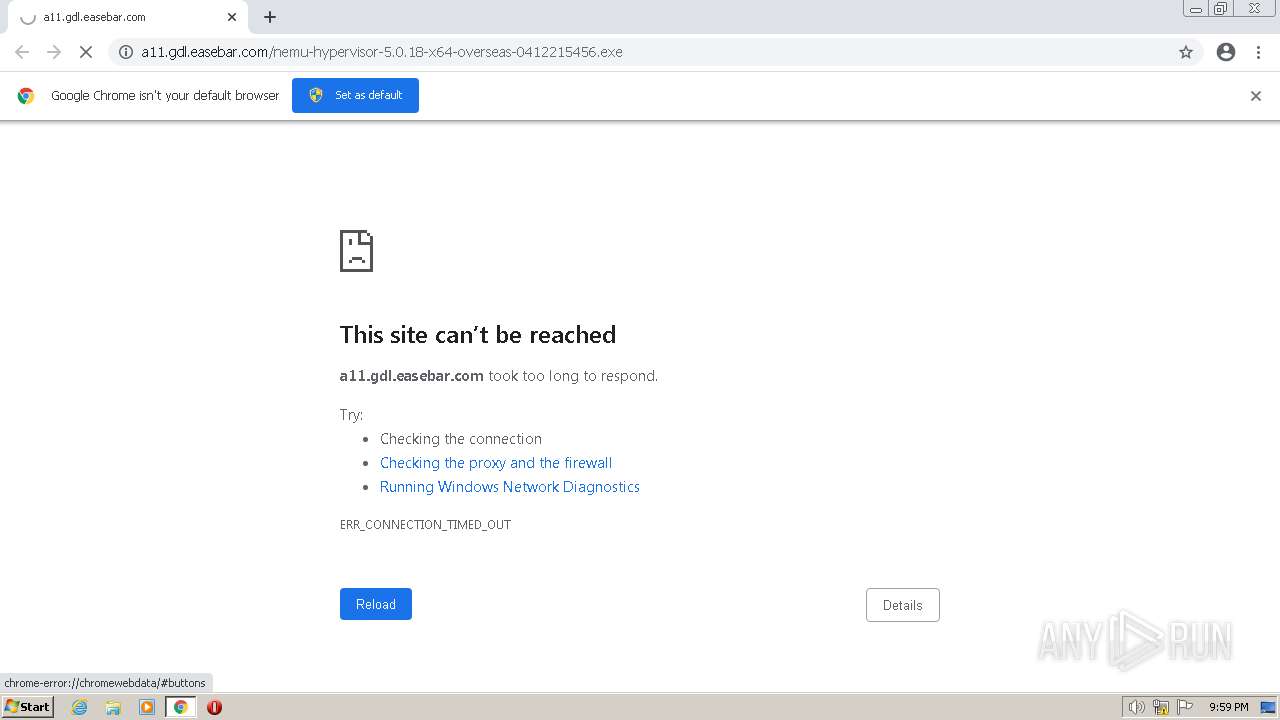Restore down the Chrome window
The image size is (1280, 720).
[x=1221, y=9]
